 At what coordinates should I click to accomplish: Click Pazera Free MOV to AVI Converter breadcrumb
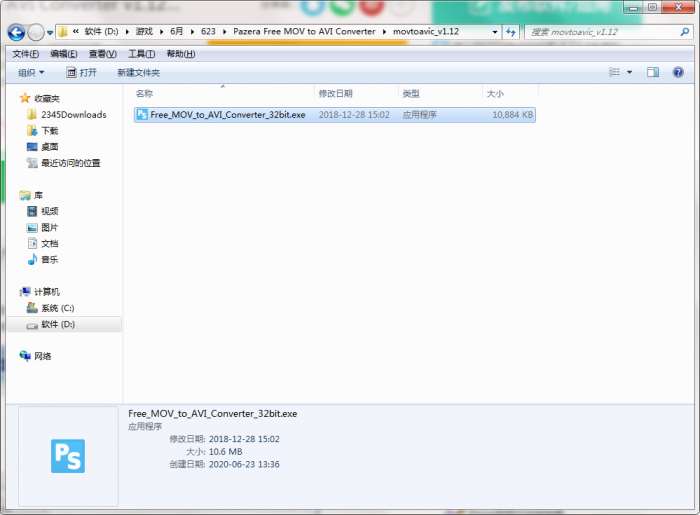coord(304,32)
